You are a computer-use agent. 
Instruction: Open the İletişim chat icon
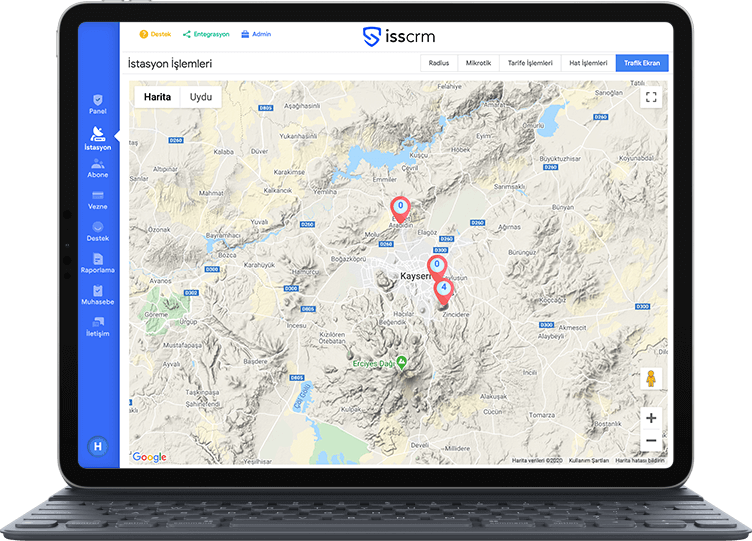pyautogui.click(x=98, y=322)
